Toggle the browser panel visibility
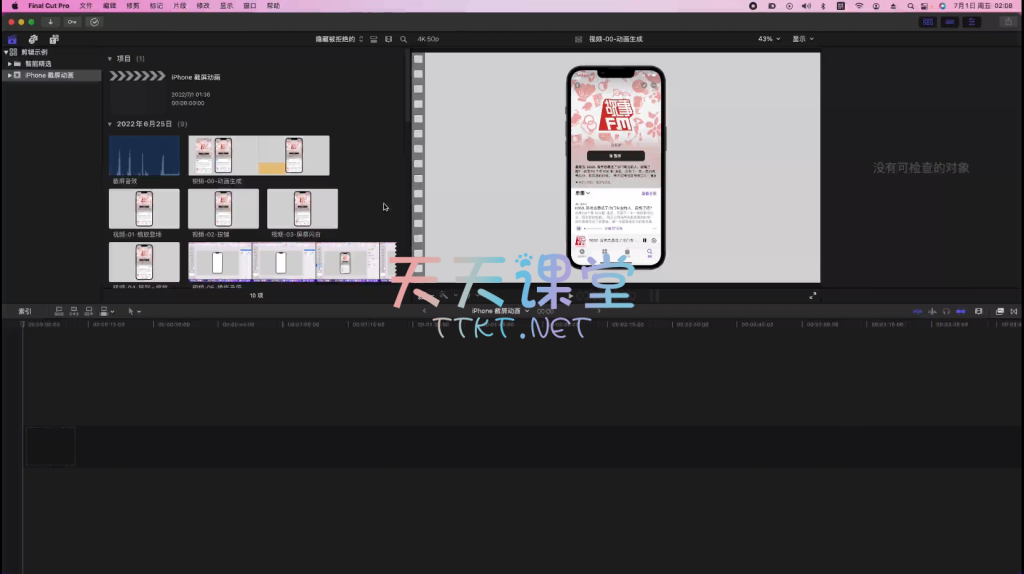The width and height of the screenshot is (1024, 574). tap(928, 21)
